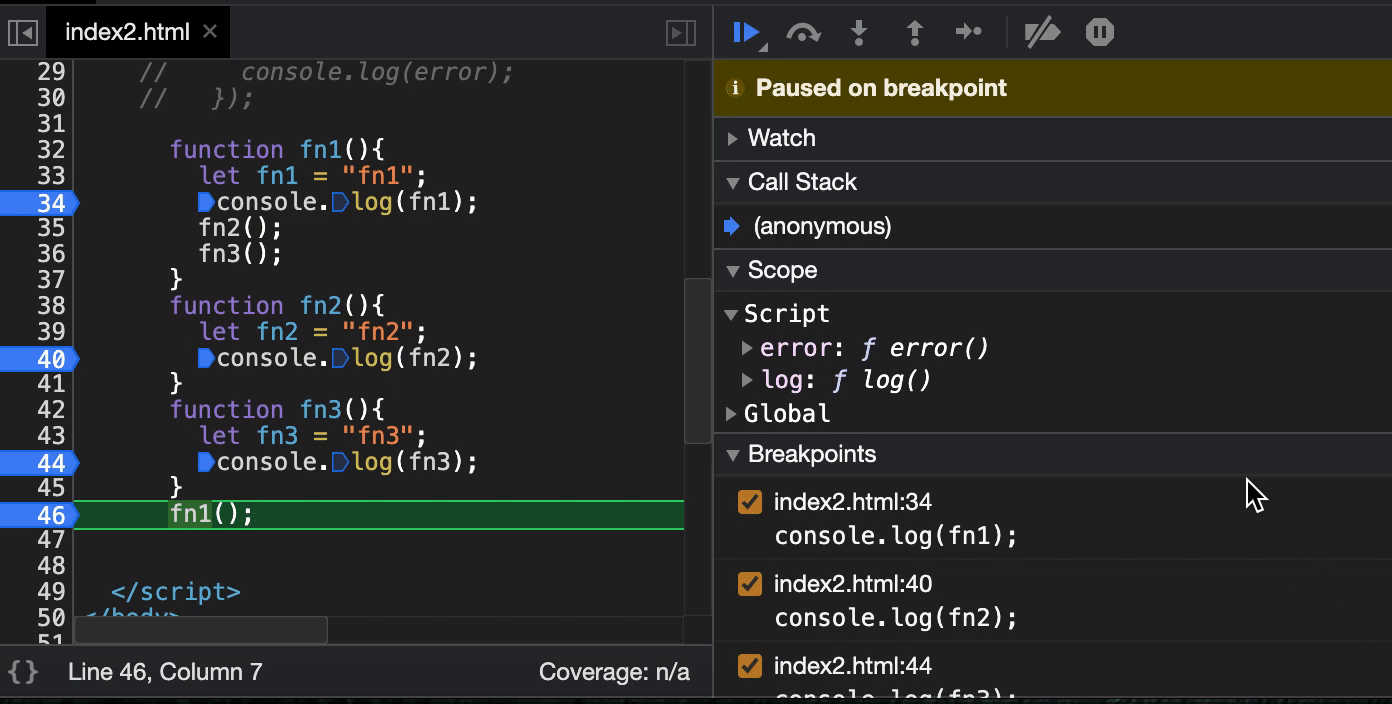The width and height of the screenshot is (1392, 704).
Task: Click the Step into next function call icon
Action: pyautogui.click(x=858, y=32)
